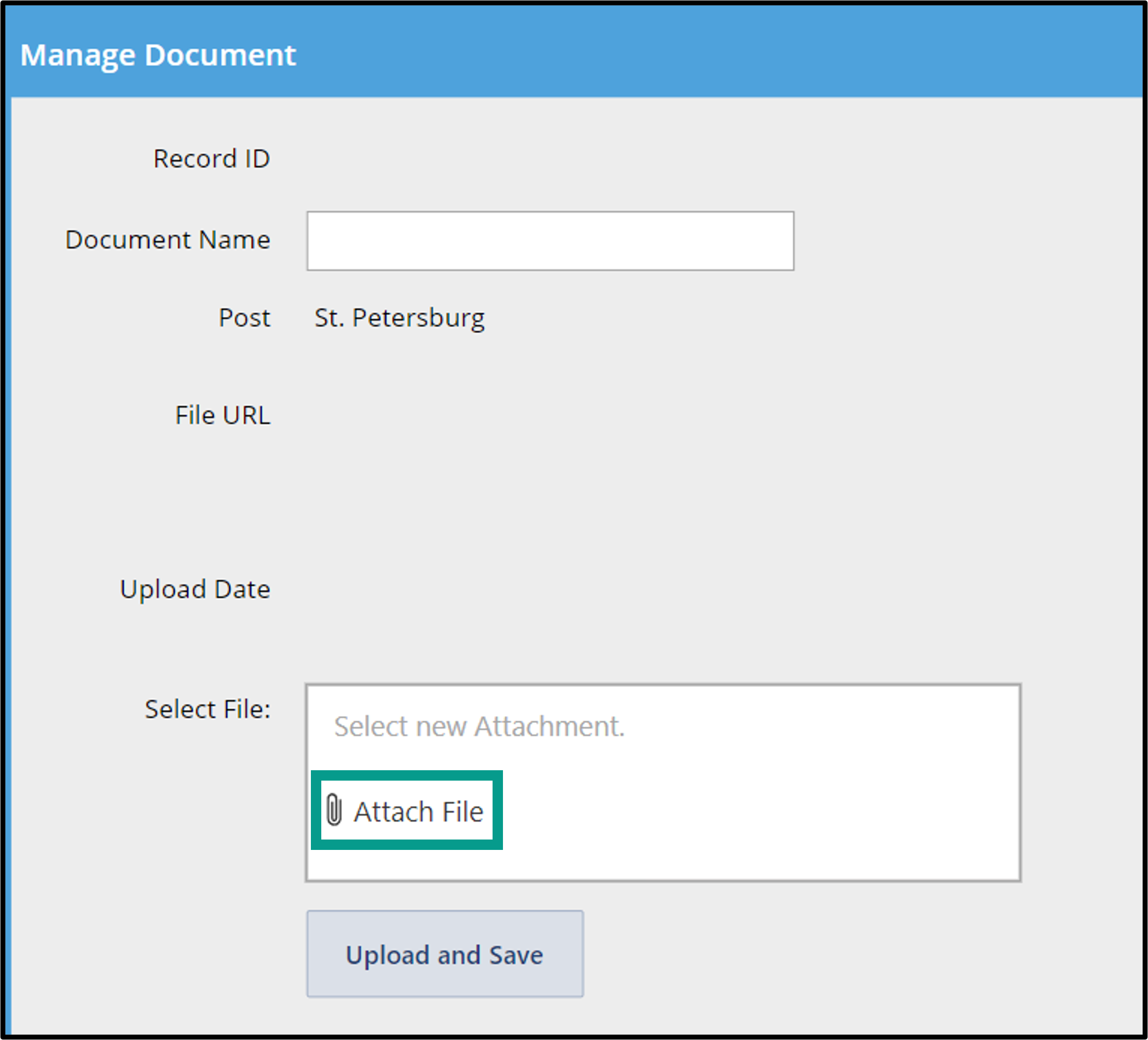The width and height of the screenshot is (1148, 1040).
Task: Click the 'Record ID' label
Action: pos(212,159)
